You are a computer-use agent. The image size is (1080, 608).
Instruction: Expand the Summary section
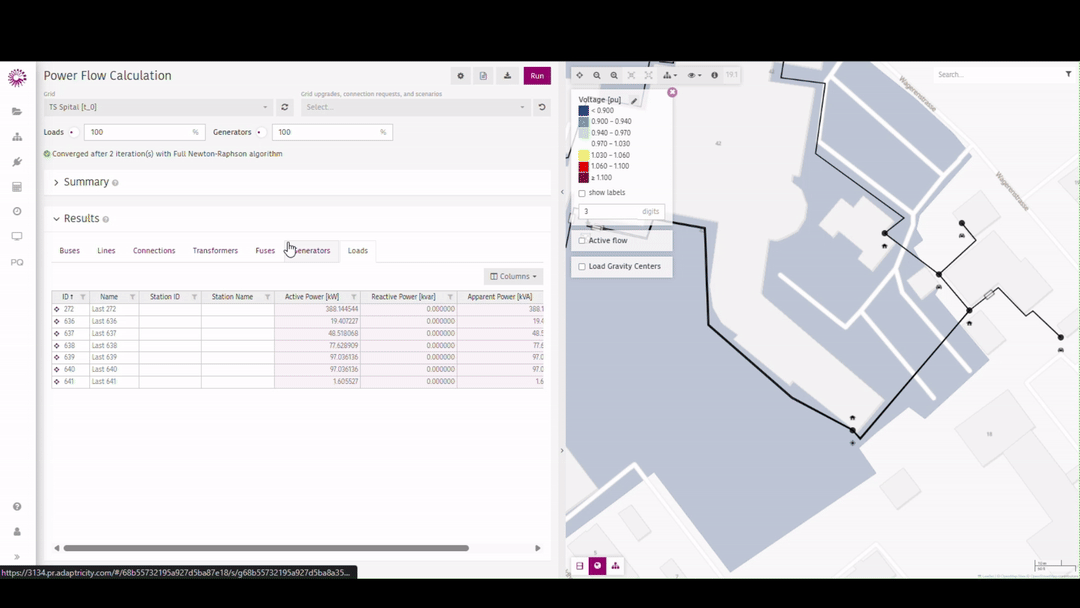tap(86, 182)
